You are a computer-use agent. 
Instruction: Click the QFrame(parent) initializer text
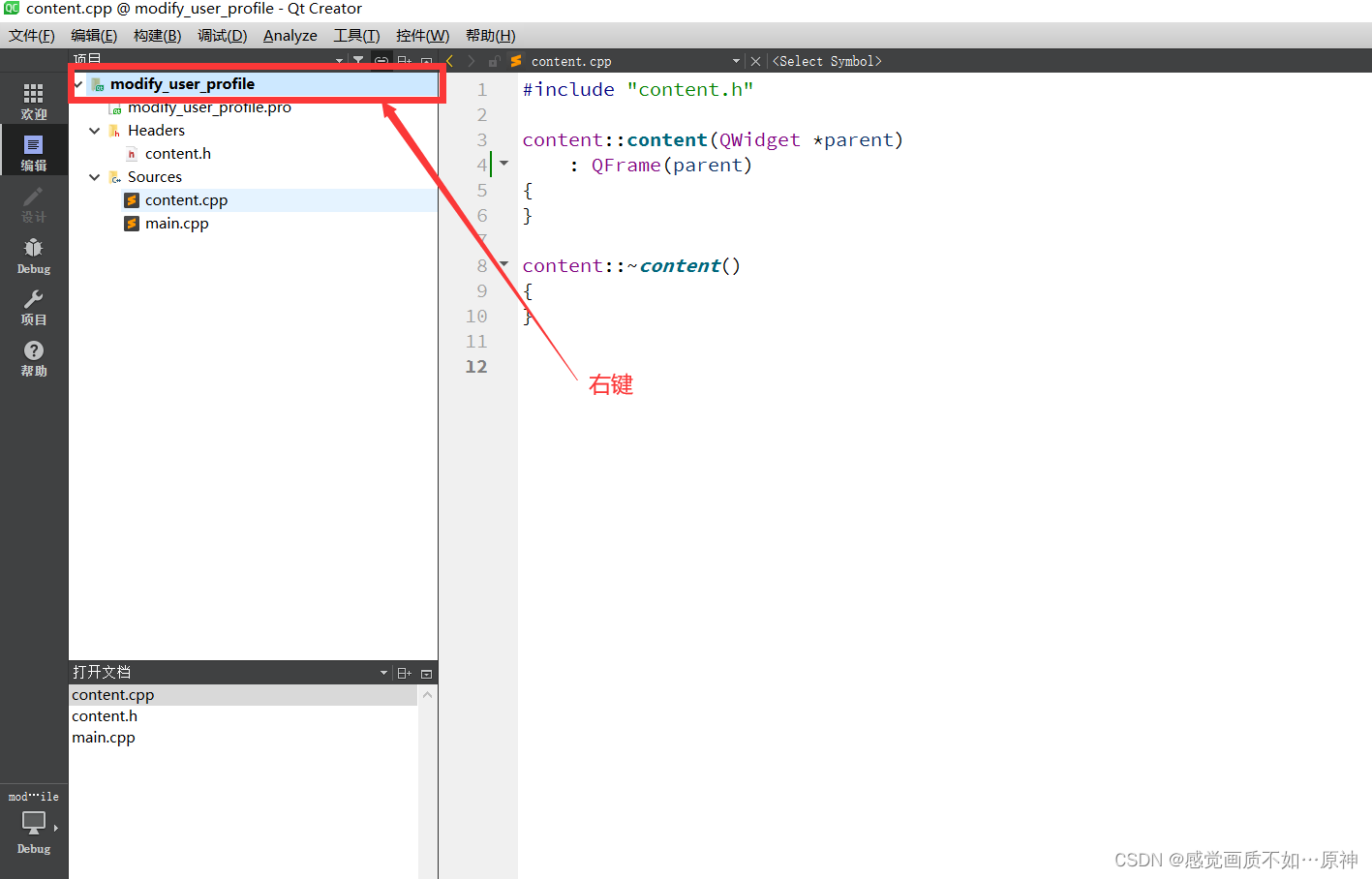(x=671, y=166)
